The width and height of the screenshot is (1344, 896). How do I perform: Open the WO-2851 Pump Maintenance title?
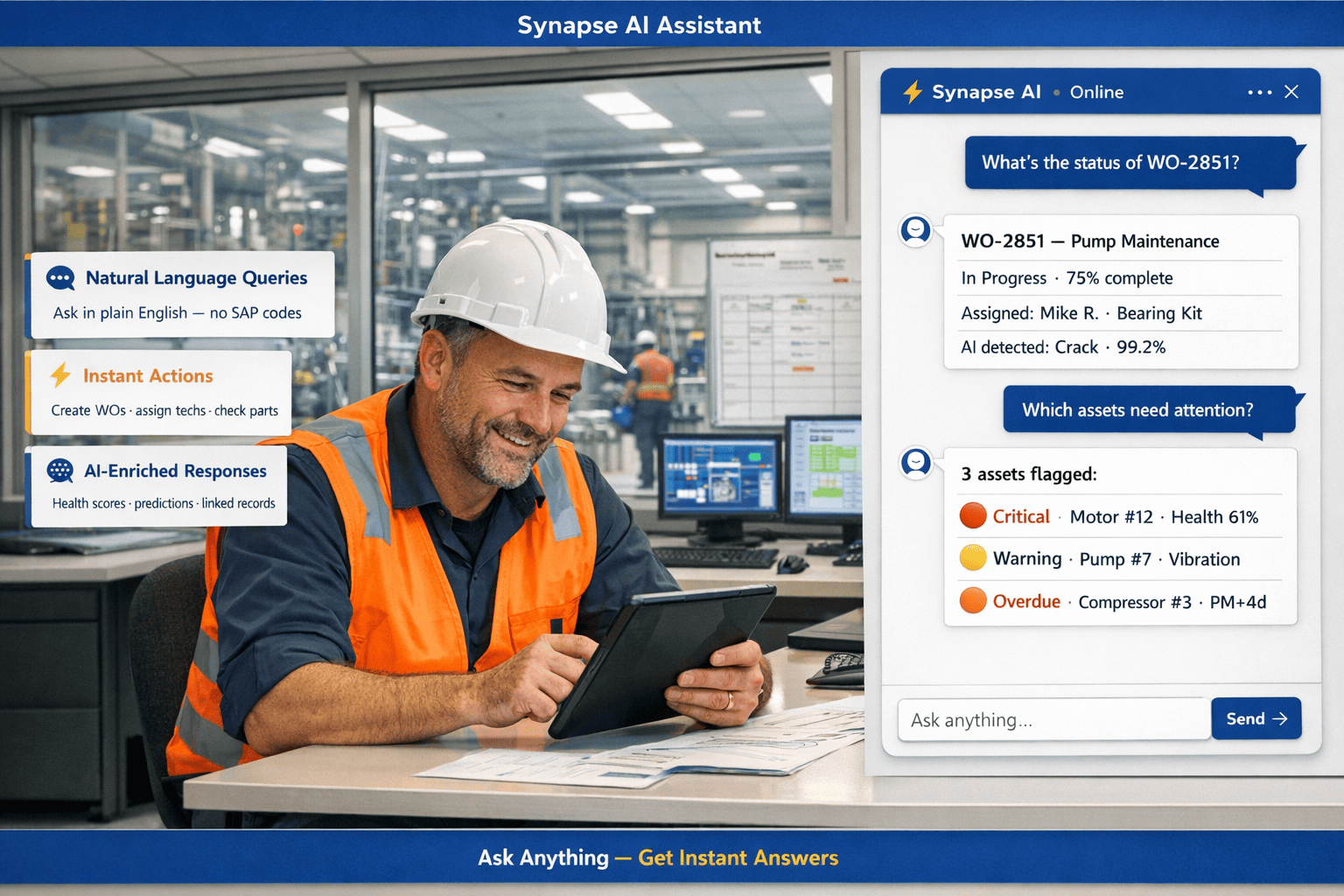tap(1089, 241)
